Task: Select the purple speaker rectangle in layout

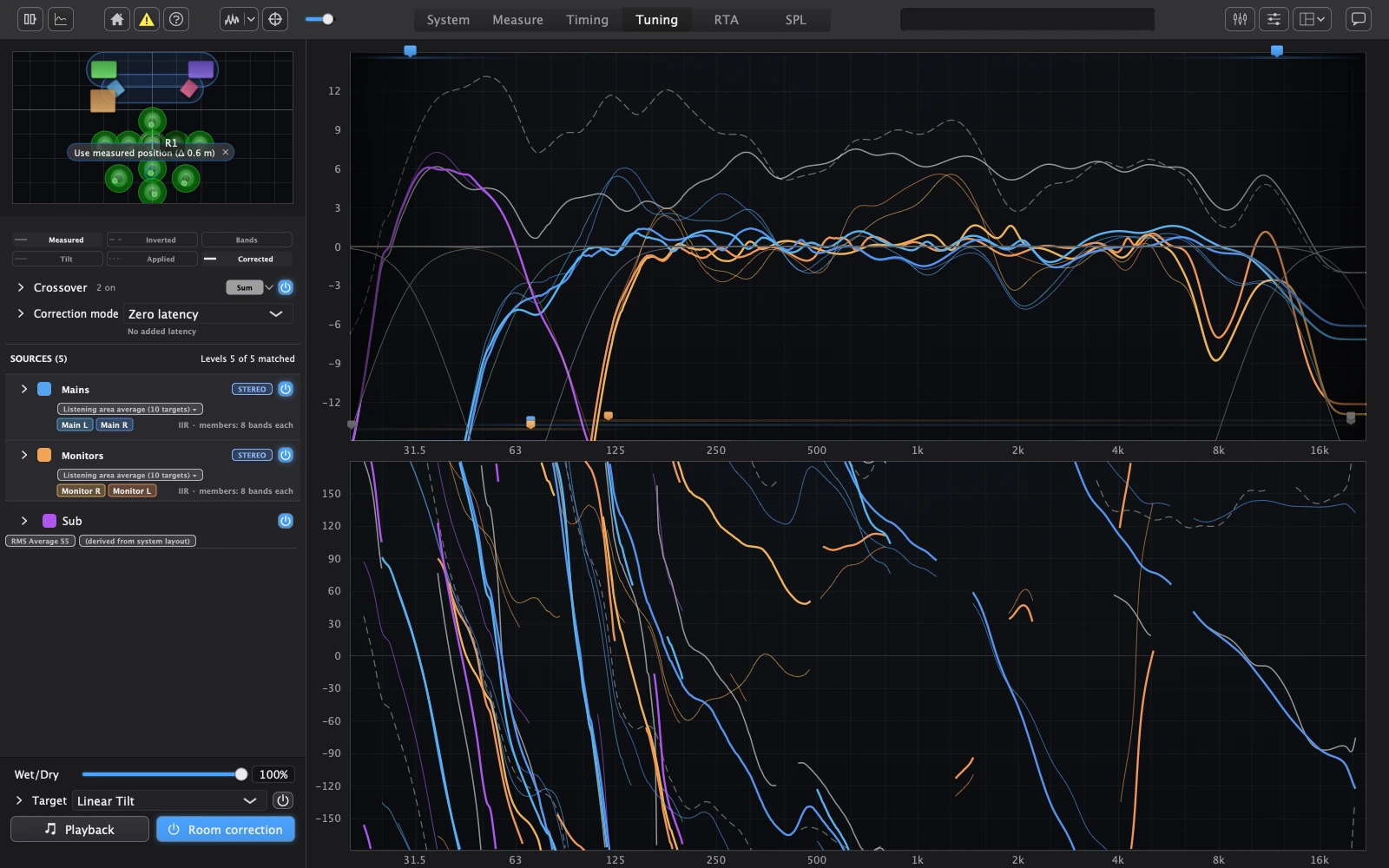Action: 201,69
